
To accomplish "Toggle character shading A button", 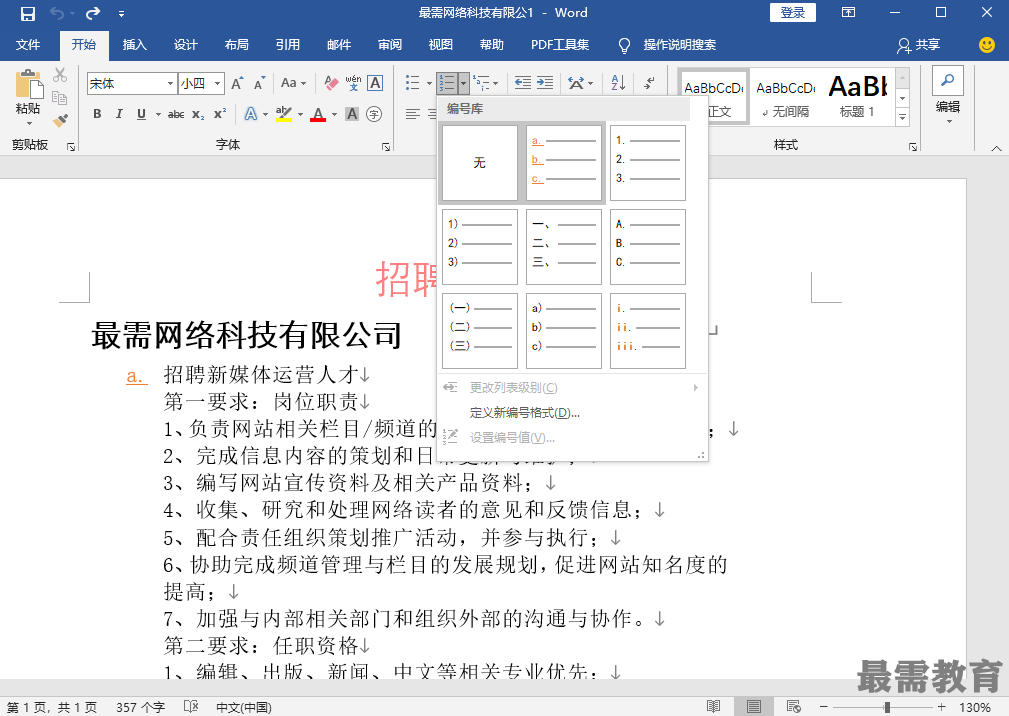I will [x=352, y=115].
